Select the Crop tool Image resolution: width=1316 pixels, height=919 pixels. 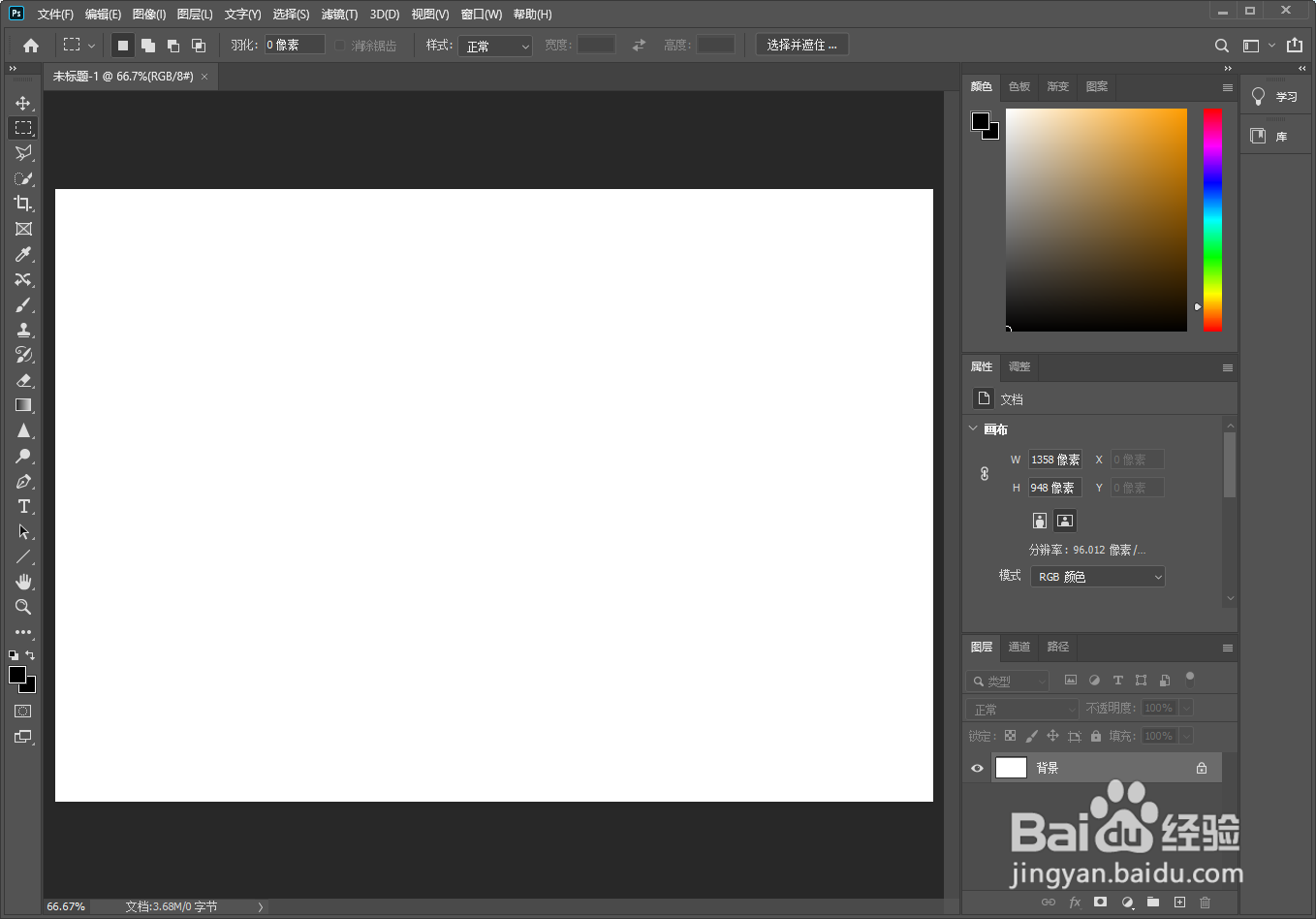[23, 204]
